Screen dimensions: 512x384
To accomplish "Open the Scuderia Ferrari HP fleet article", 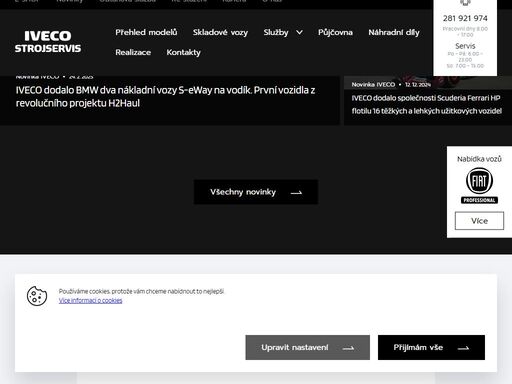I will coord(426,104).
